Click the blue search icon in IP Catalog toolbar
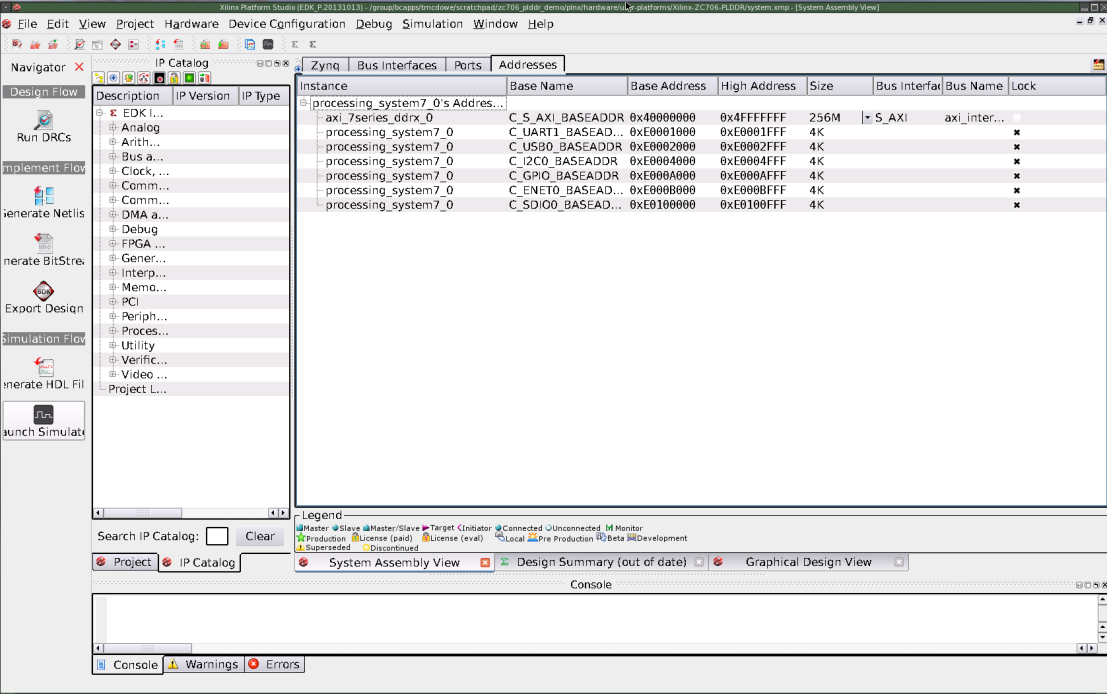The image size is (1107, 694). click(113, 77)
